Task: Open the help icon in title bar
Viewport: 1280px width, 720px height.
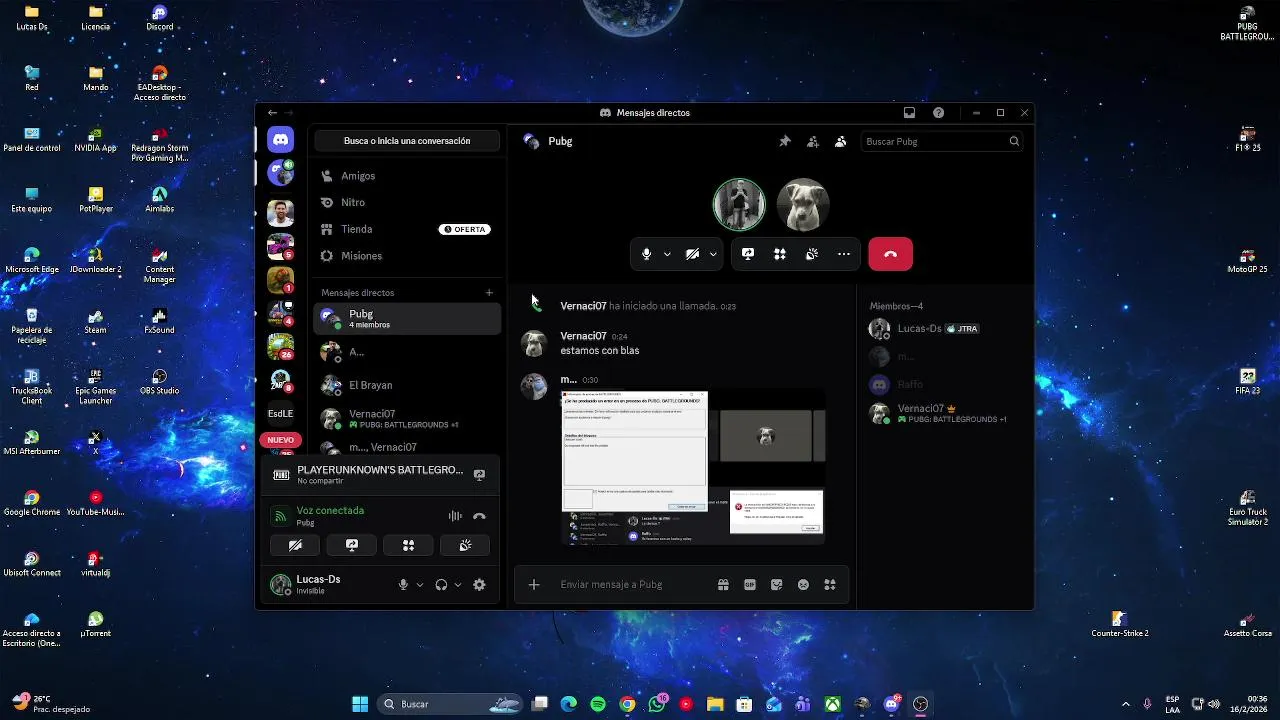Action: (x=938, y=113)
